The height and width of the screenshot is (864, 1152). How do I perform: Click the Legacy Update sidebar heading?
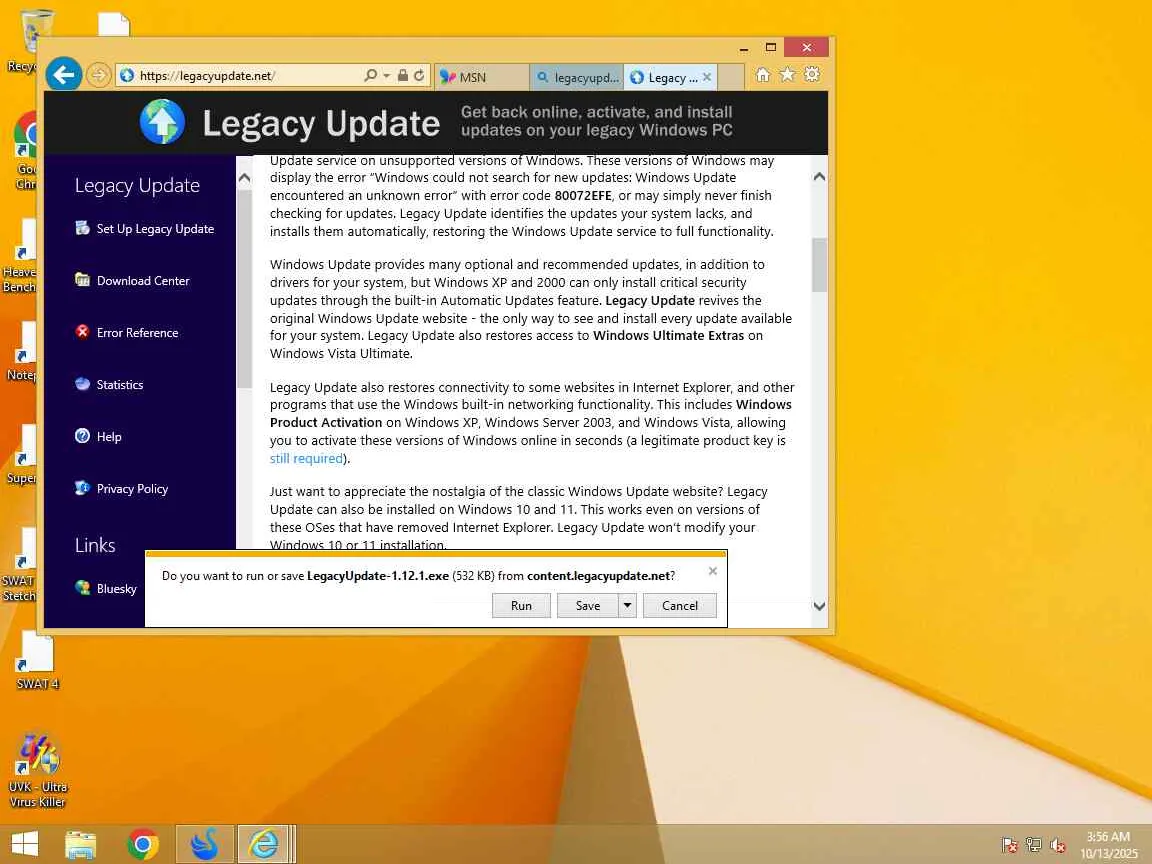pyautogui.click(x=137, y=185)
